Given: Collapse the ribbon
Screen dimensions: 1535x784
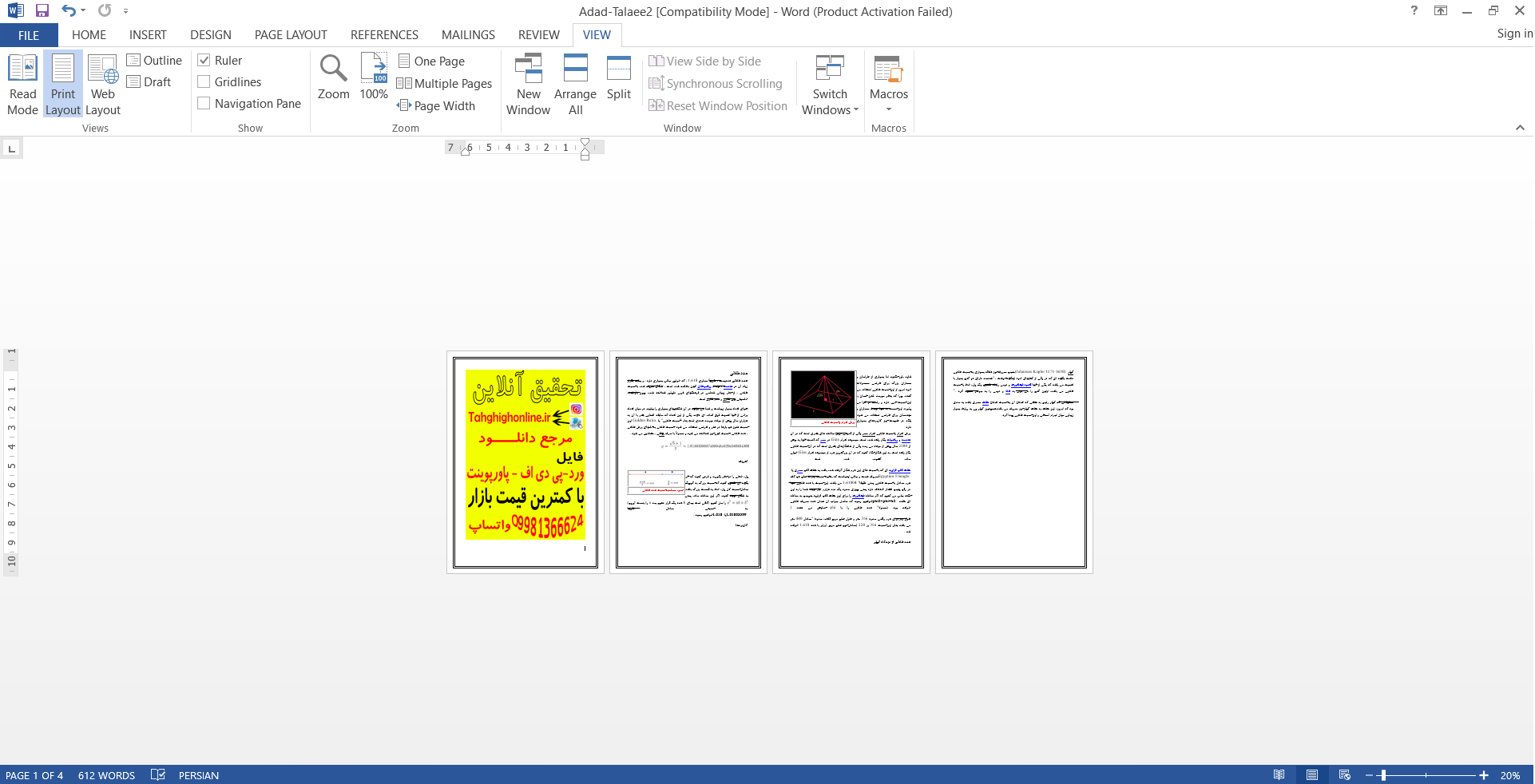Looking at the screenshot, I should coord(1520,128).
